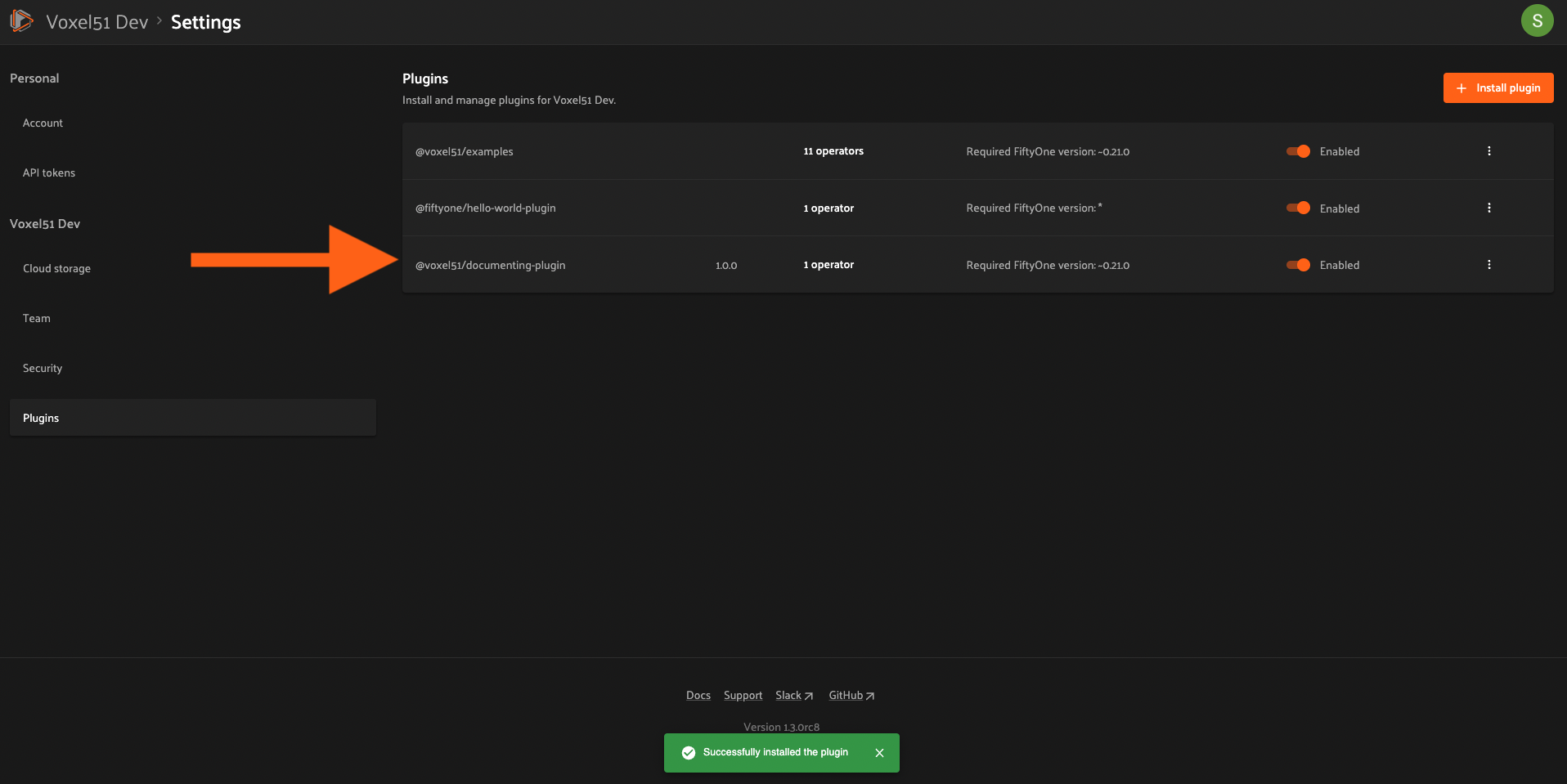Click the @fiftyone/hello-world-plugin name
Image resolution: width=1567 pixels, height=784 pixels.
486,208
